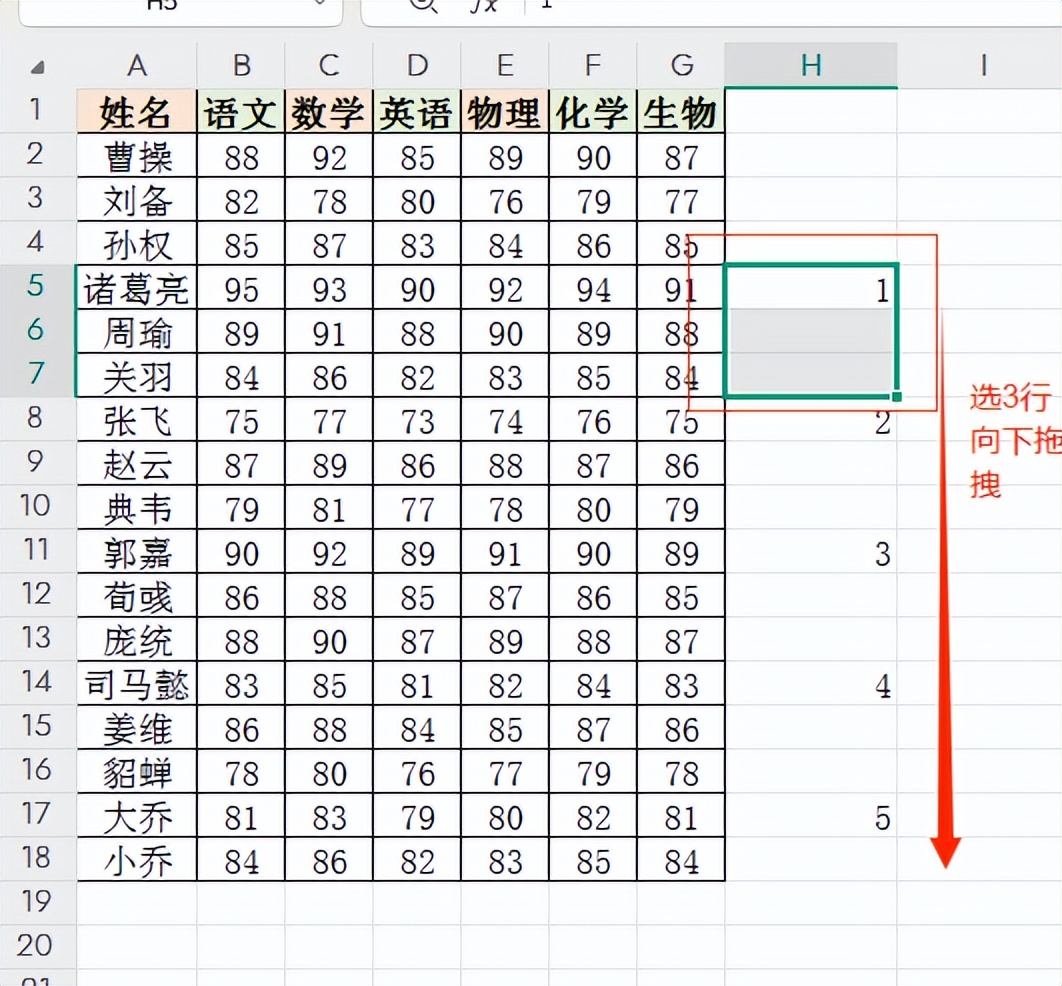Click the name cell 荀彧
This screenshot has height=986, width=1062.
tap(137, 596)
